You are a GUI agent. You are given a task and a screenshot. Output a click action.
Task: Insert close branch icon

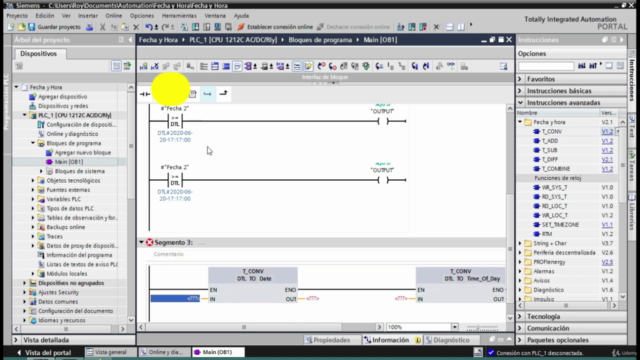[223, 93]
